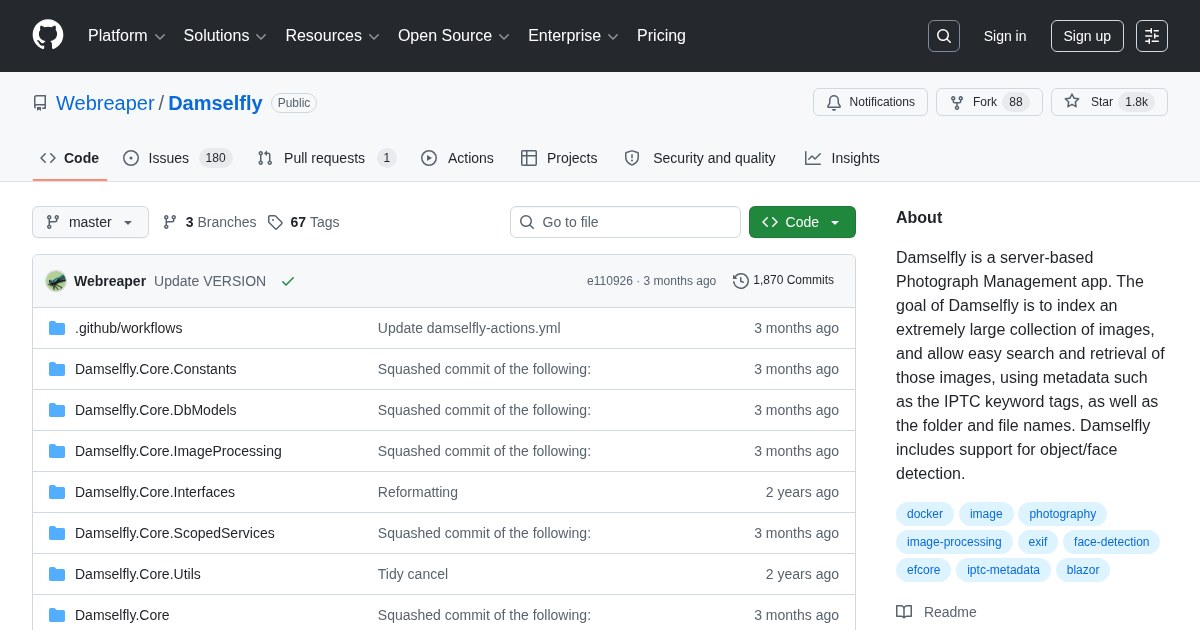This screenshot has height=630, width=1200.
Task: Open the efcore topic tag
Action: click(923, 570)
